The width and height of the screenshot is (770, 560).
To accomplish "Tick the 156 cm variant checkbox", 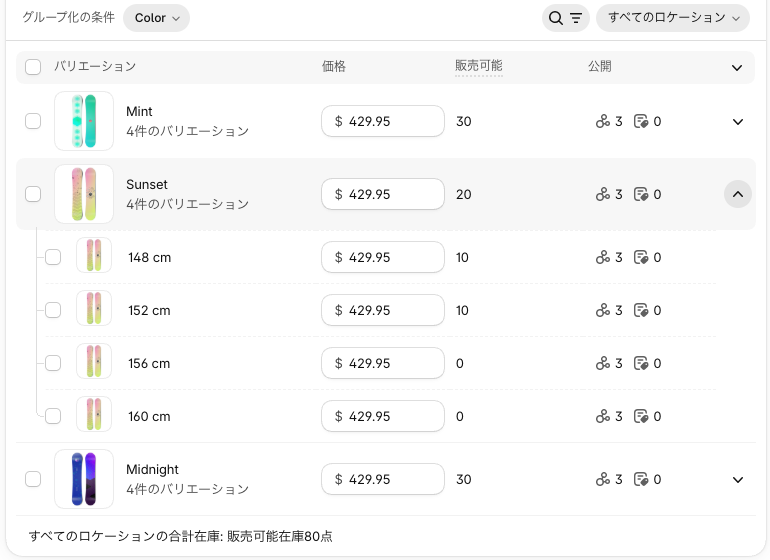I will pos(53,363).
